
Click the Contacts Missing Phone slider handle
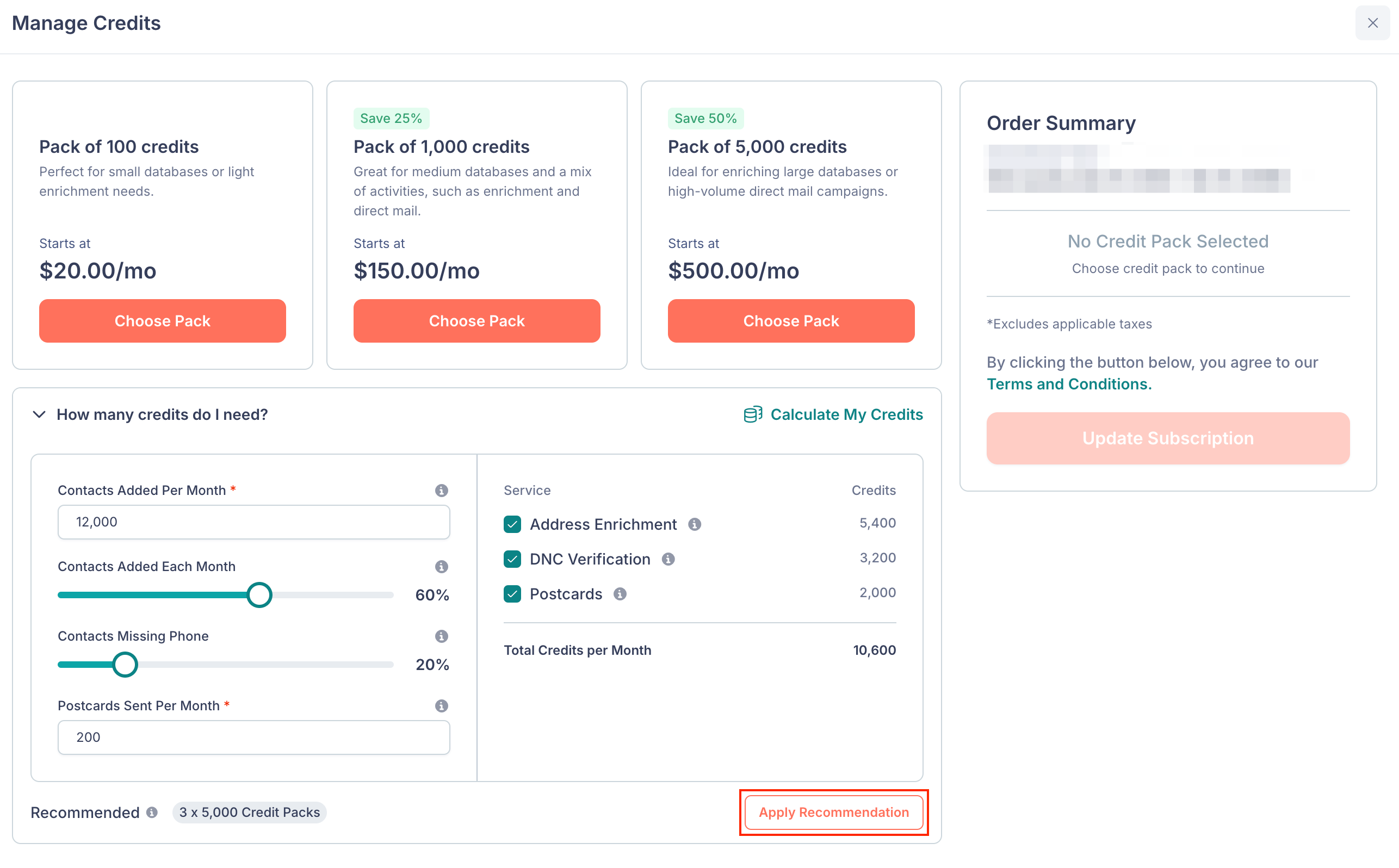coord(125,665)
